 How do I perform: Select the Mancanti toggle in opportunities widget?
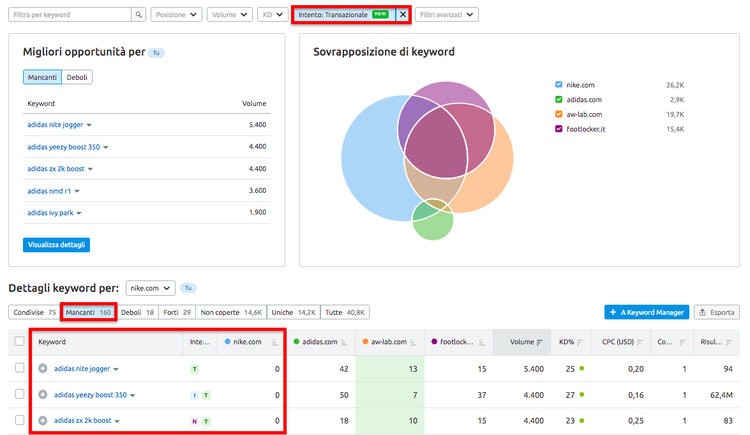(42, 77)
